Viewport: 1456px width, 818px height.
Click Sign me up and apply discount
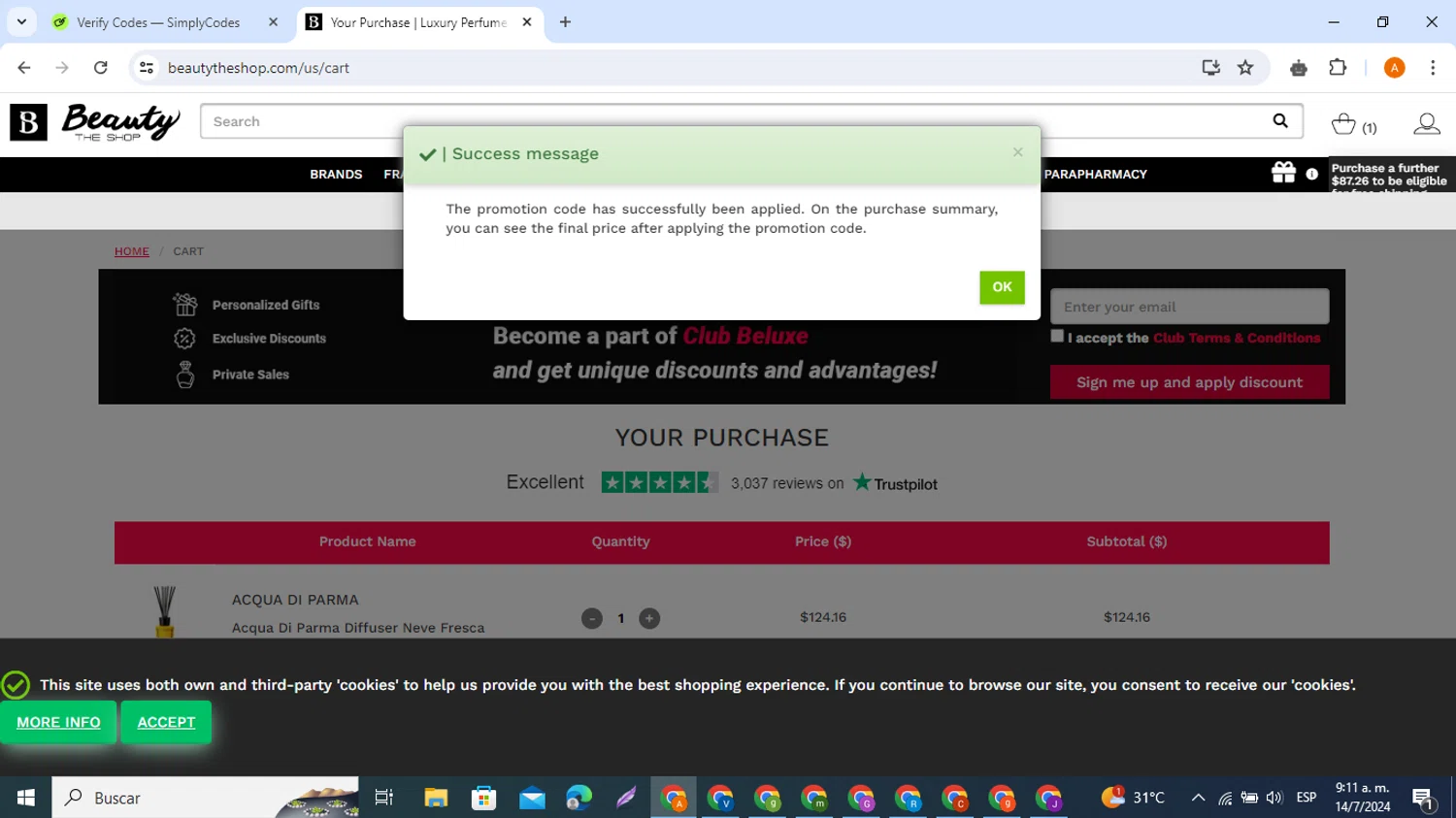[1189, 382]
